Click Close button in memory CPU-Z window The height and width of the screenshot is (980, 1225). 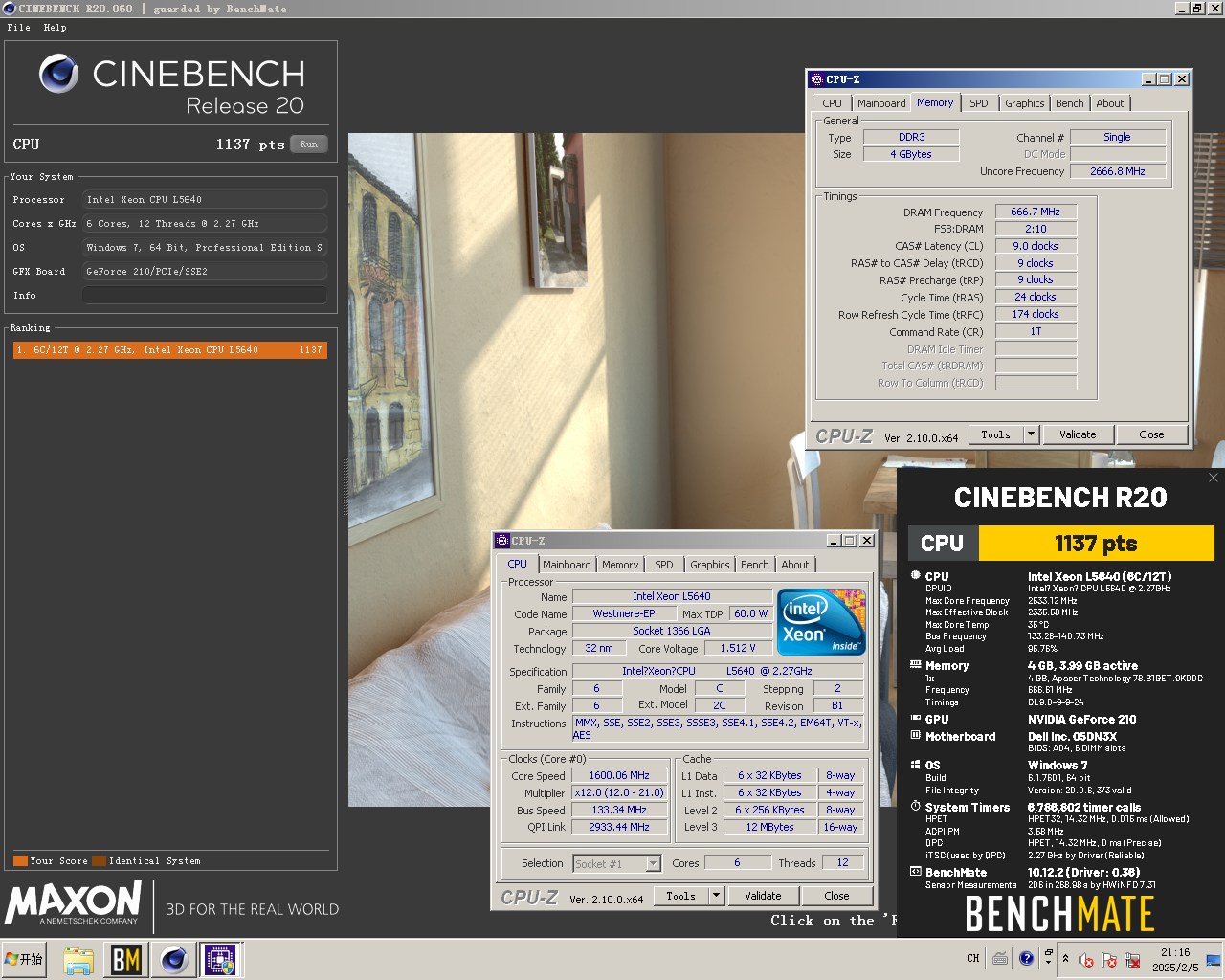coord(1151,434)
